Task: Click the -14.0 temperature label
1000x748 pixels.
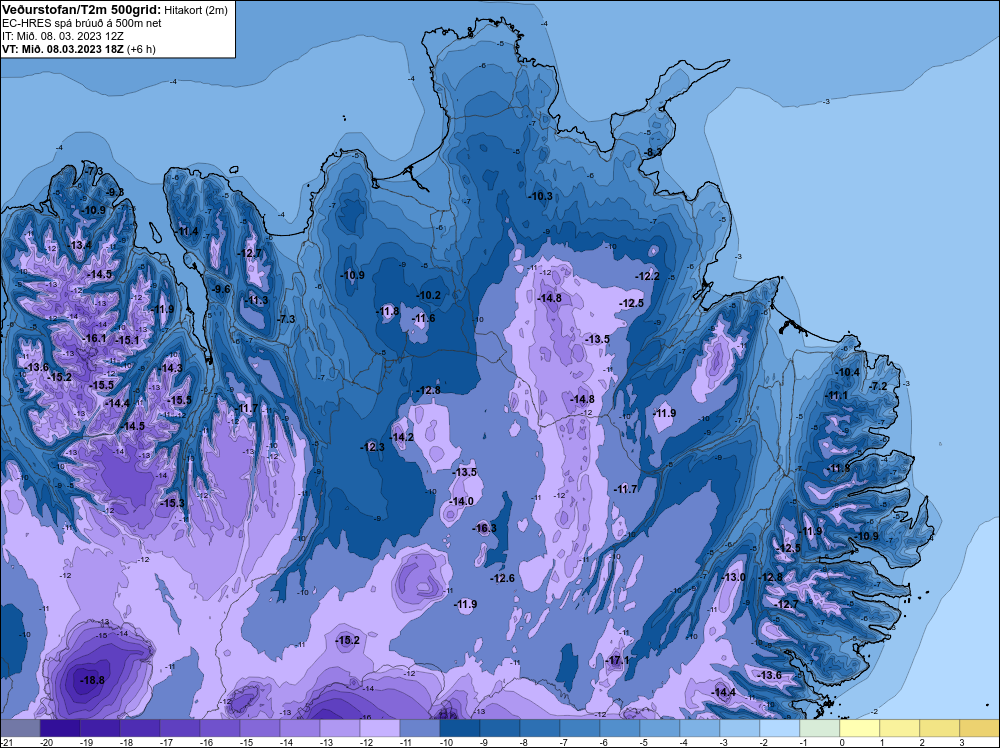Action: 461,501
